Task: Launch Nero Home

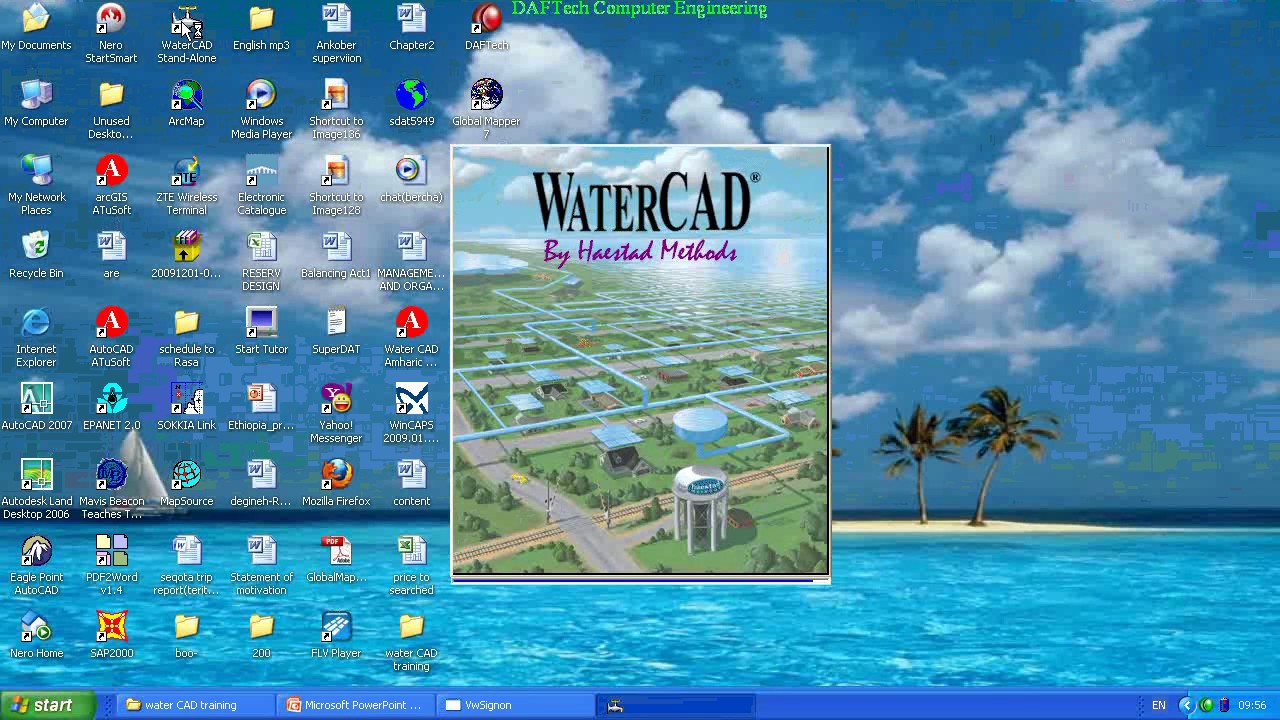Action: [x=36, y=627]
